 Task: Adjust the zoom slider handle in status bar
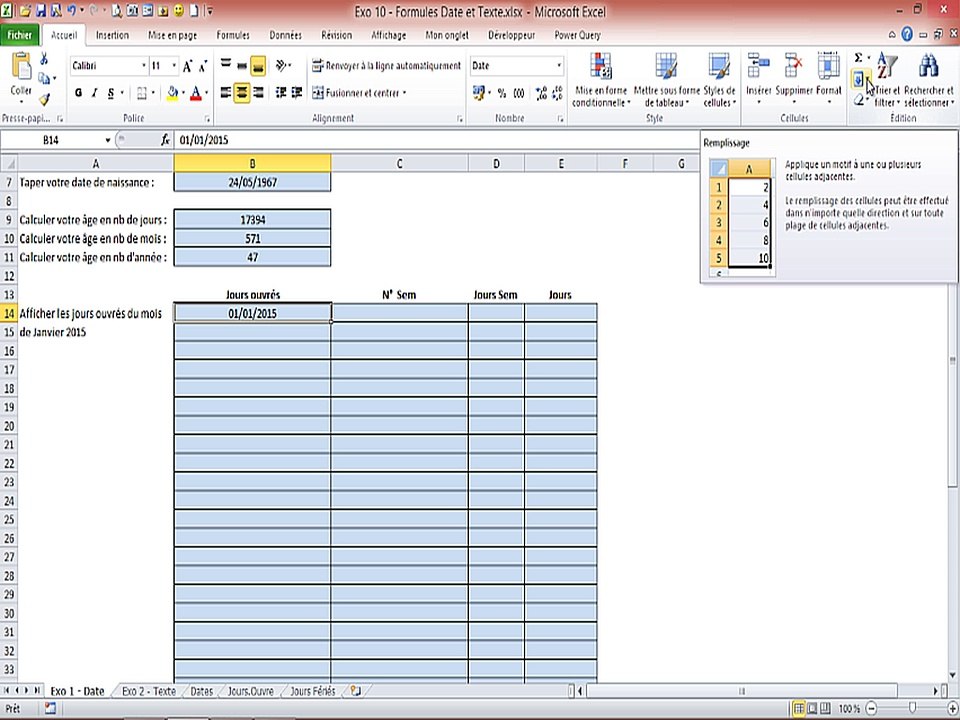pos(912,708)
